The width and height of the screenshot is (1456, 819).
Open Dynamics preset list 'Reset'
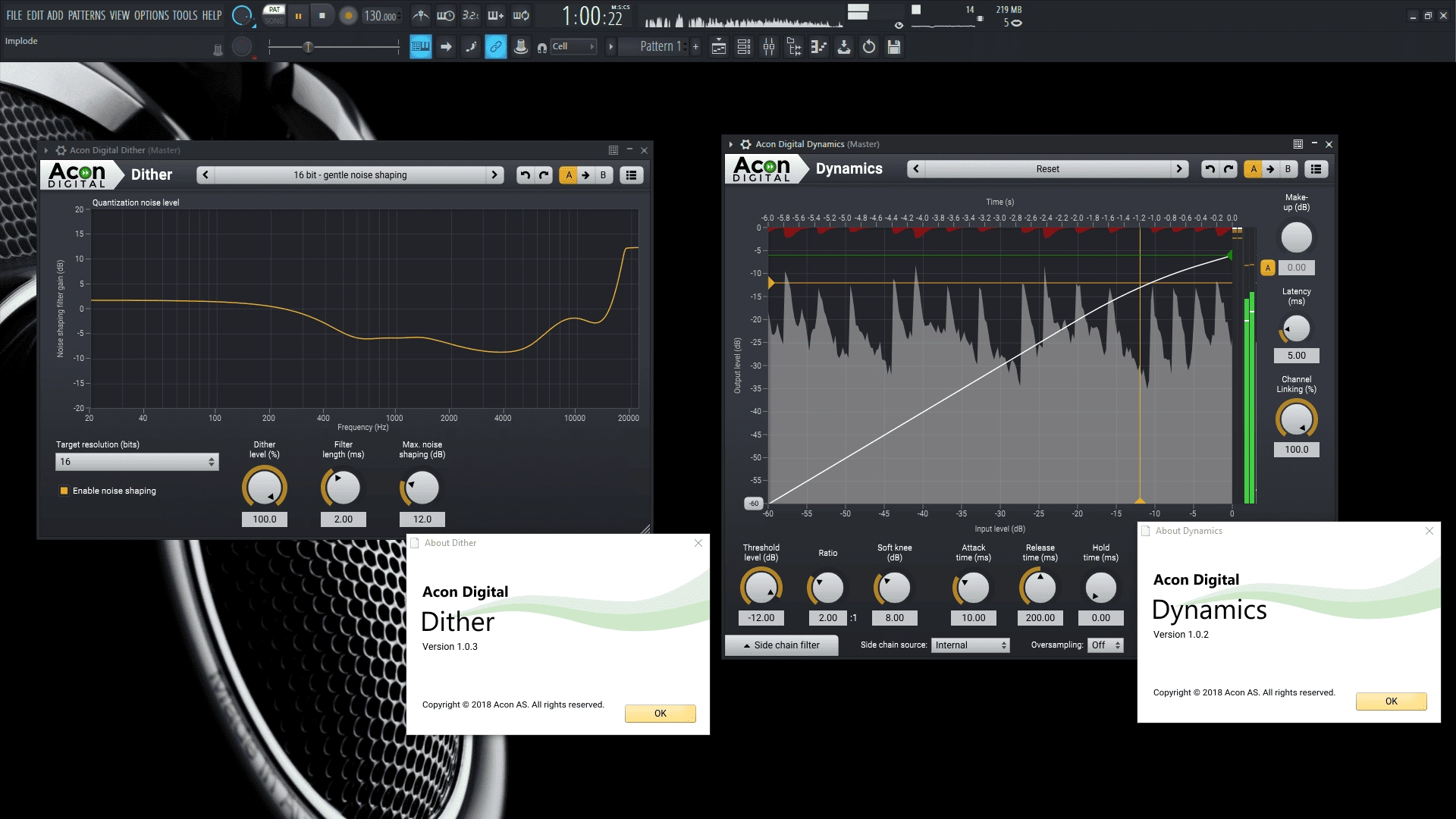point(1048,169)
